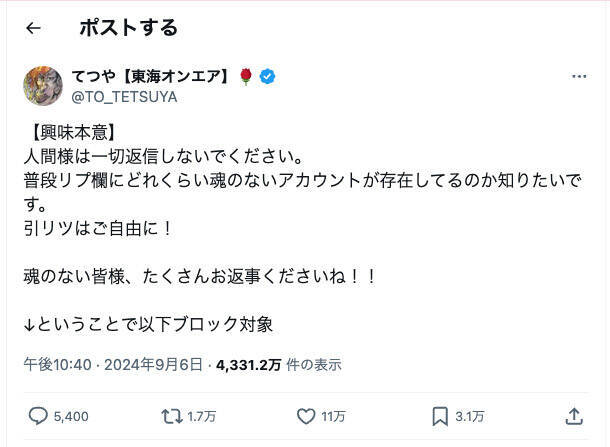The height and width of the screenshot is (447, 610).
Task: Click the ポストする header title
Action: 127,28
